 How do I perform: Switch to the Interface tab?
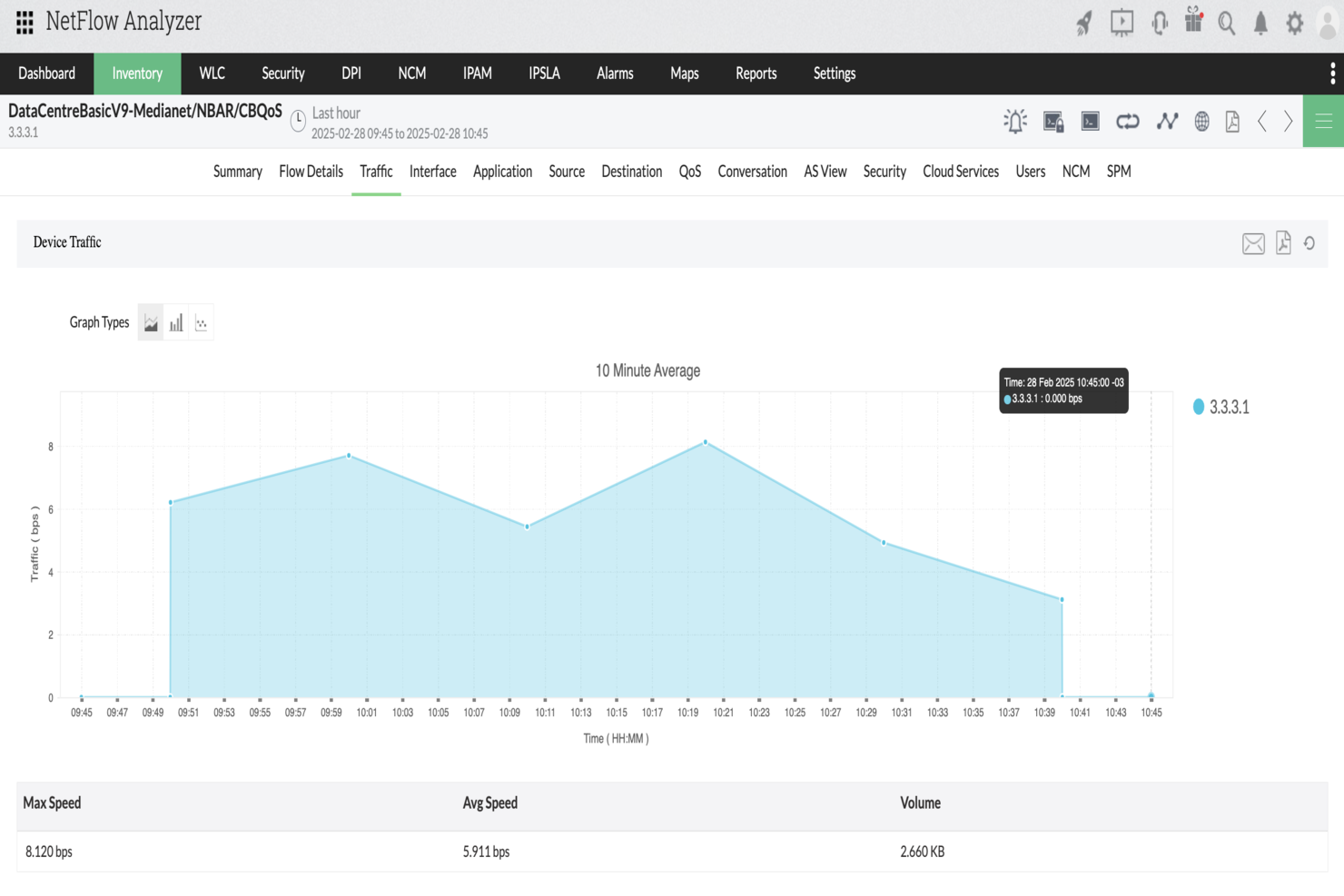pos(433,172)
